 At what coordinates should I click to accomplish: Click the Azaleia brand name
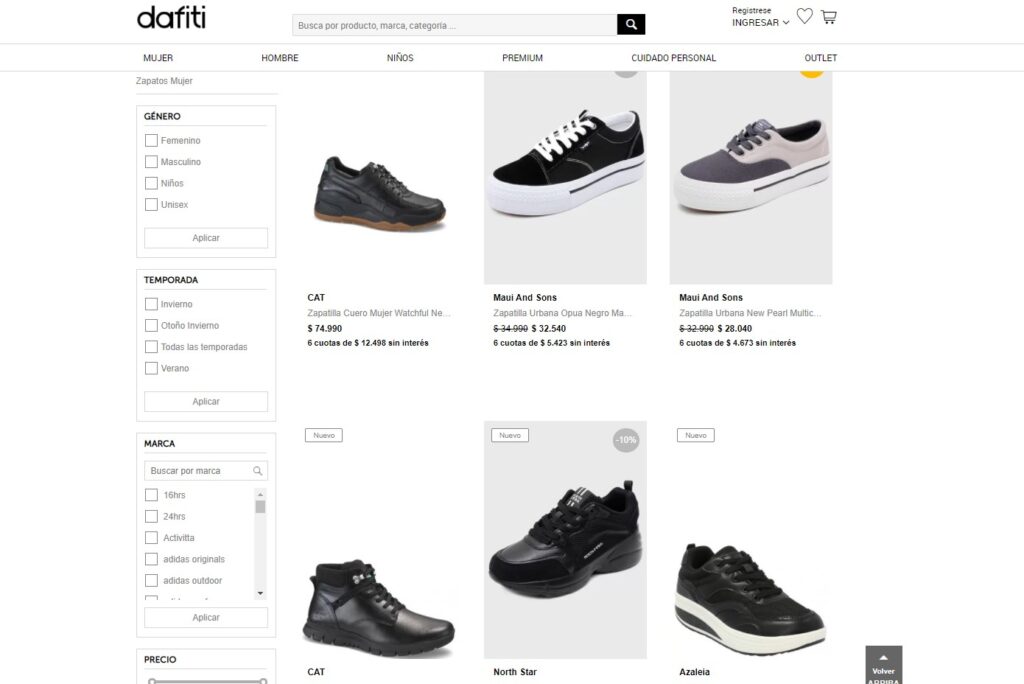point(694,672)
